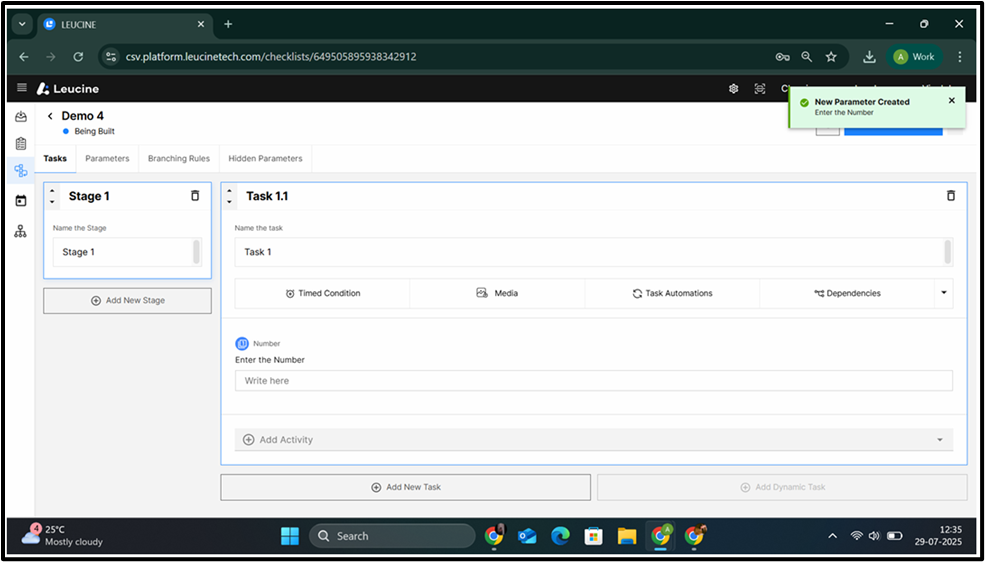Viewport: 985px width, 562px height.
Task: Delete Stage 1 using its trash icon
Action: 195,196
